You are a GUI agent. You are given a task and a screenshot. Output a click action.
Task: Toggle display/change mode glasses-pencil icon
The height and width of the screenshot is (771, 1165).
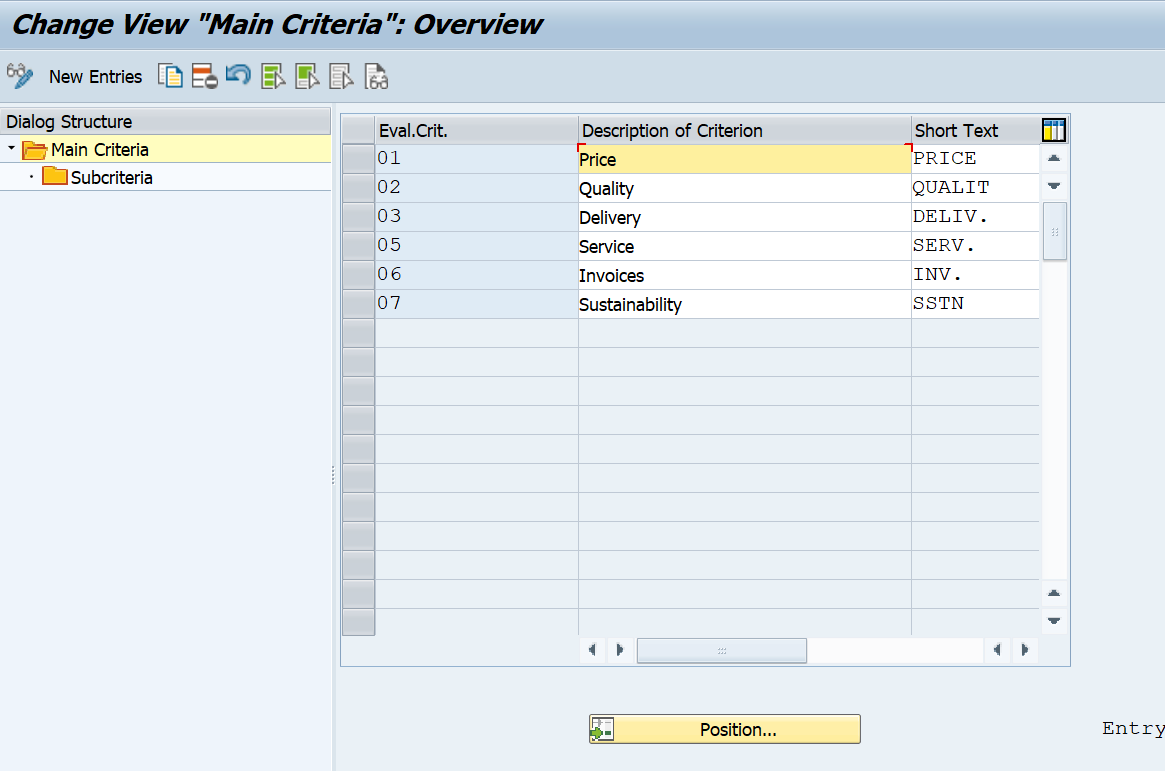pyautogui.click(x=20, y=76)
